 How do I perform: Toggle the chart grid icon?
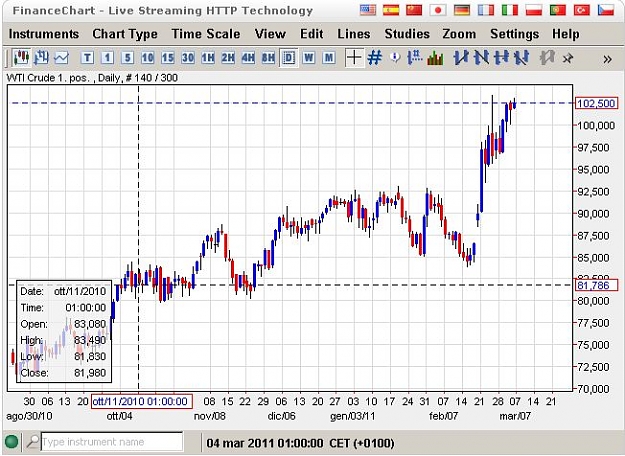[375, 58]
